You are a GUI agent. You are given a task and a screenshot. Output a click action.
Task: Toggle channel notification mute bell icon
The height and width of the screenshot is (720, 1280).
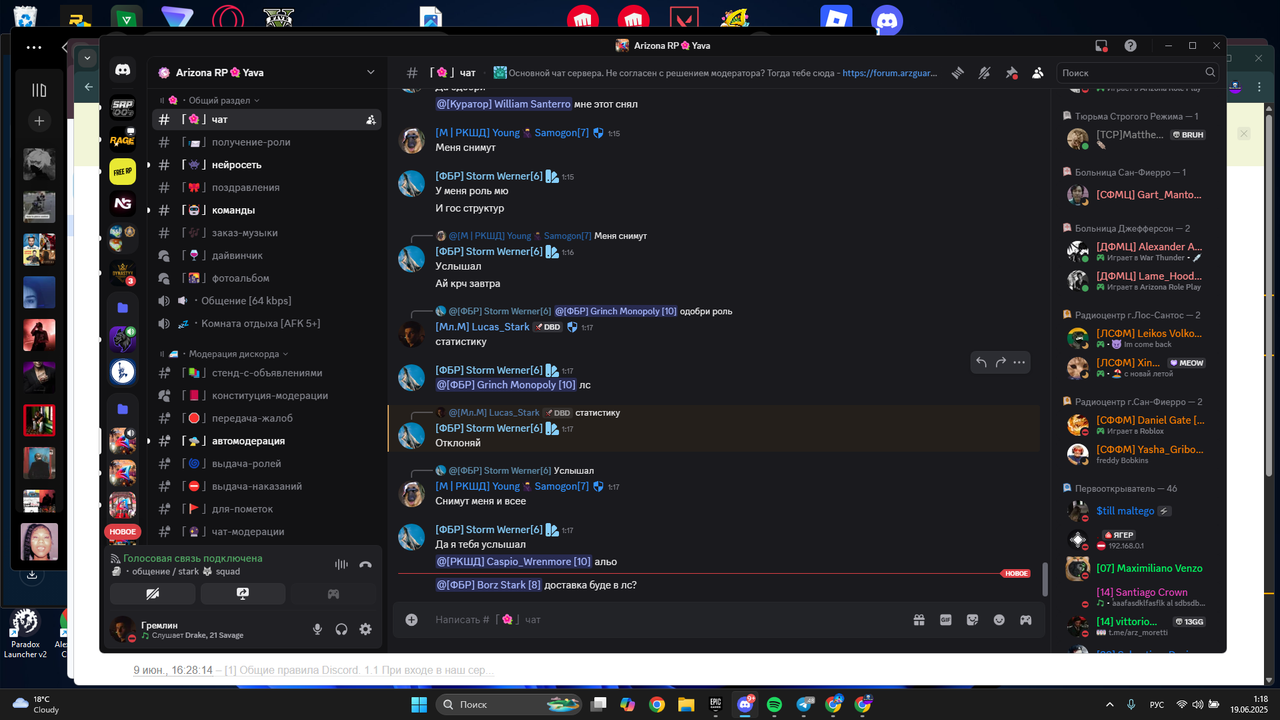(984, 73)
